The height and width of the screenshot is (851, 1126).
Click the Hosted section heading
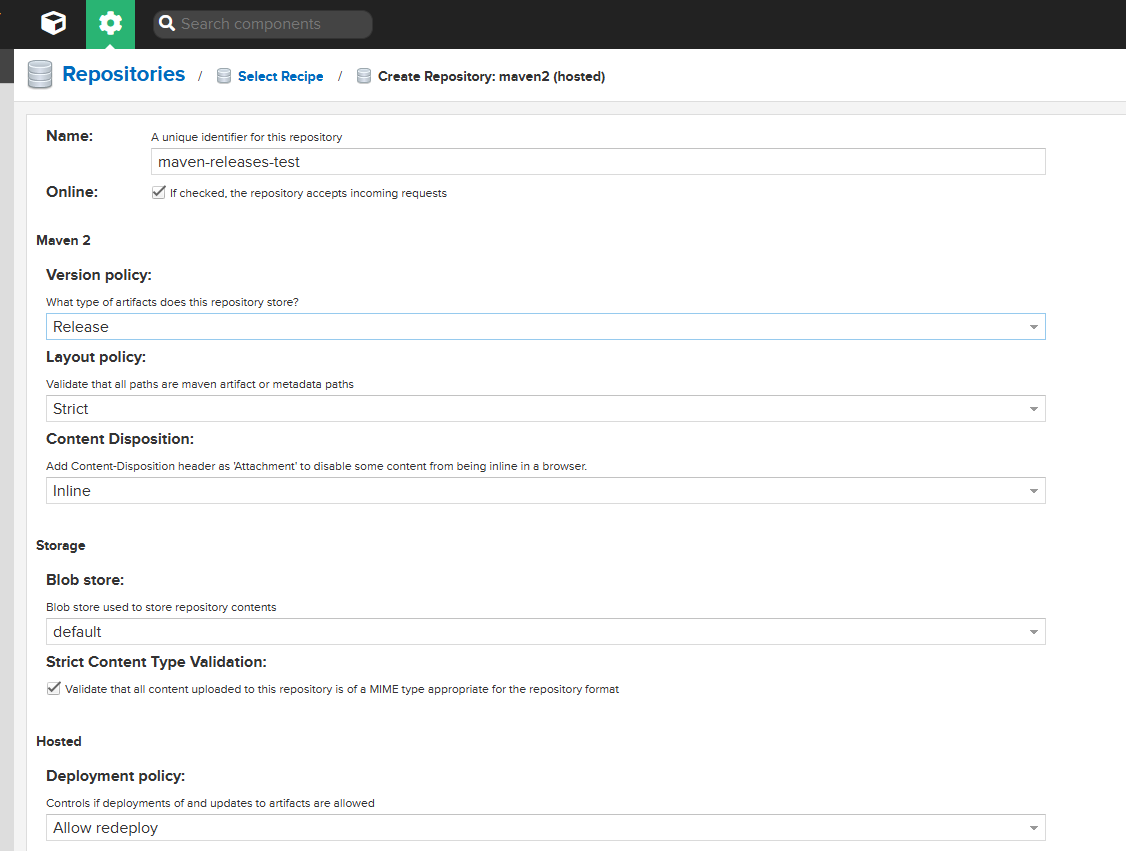(x=59, y=741)
